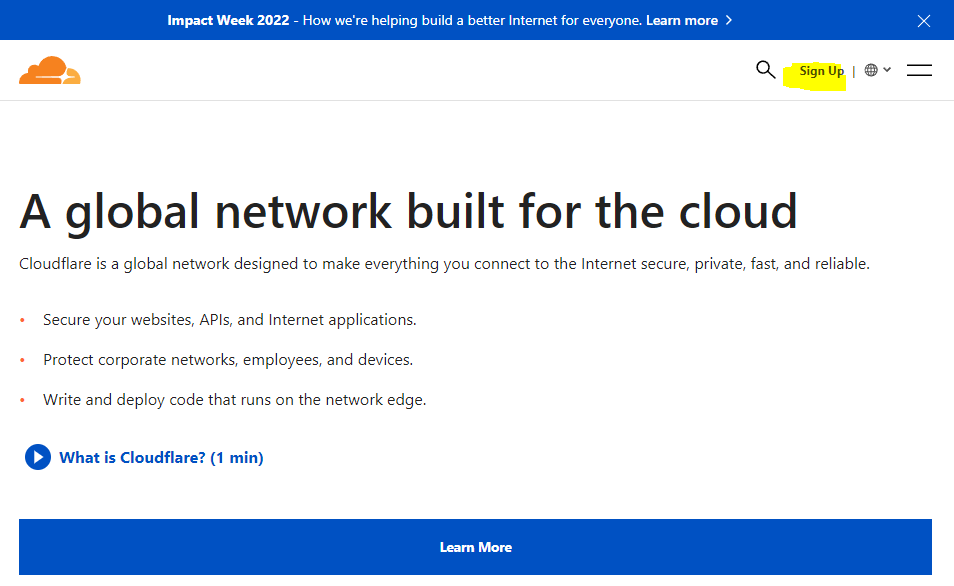The width and height of the screenshot is (954, 586).
Task: Open search with the magnifying glass icon
Action: [765, 70]
